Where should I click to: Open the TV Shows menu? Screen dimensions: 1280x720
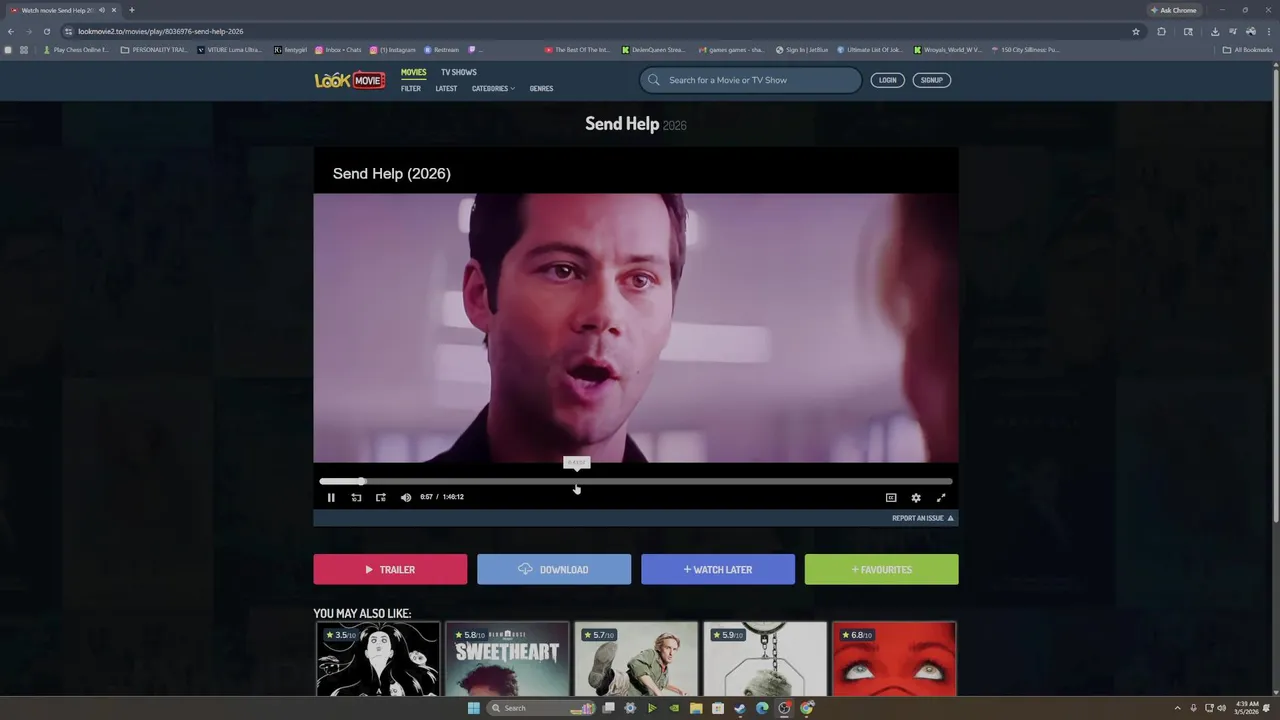click(x=459, y=72)
